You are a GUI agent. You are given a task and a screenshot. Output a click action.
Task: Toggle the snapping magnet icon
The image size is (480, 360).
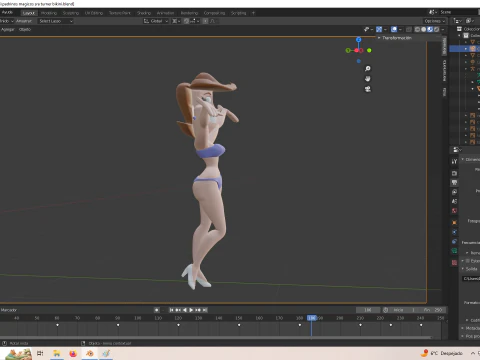[x=186, y=21]
